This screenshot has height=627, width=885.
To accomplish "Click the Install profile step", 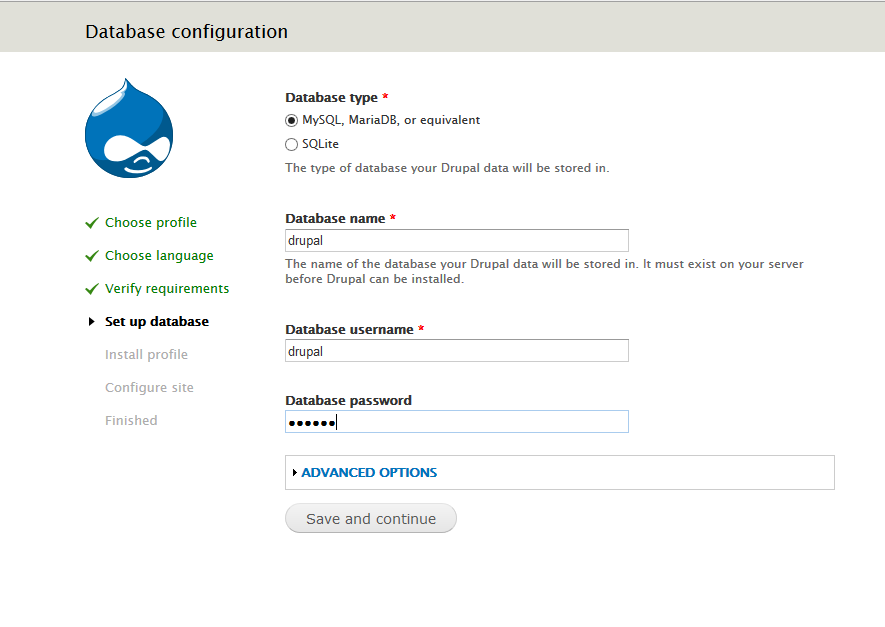I will pyautogui.click(x=146, y=354).
